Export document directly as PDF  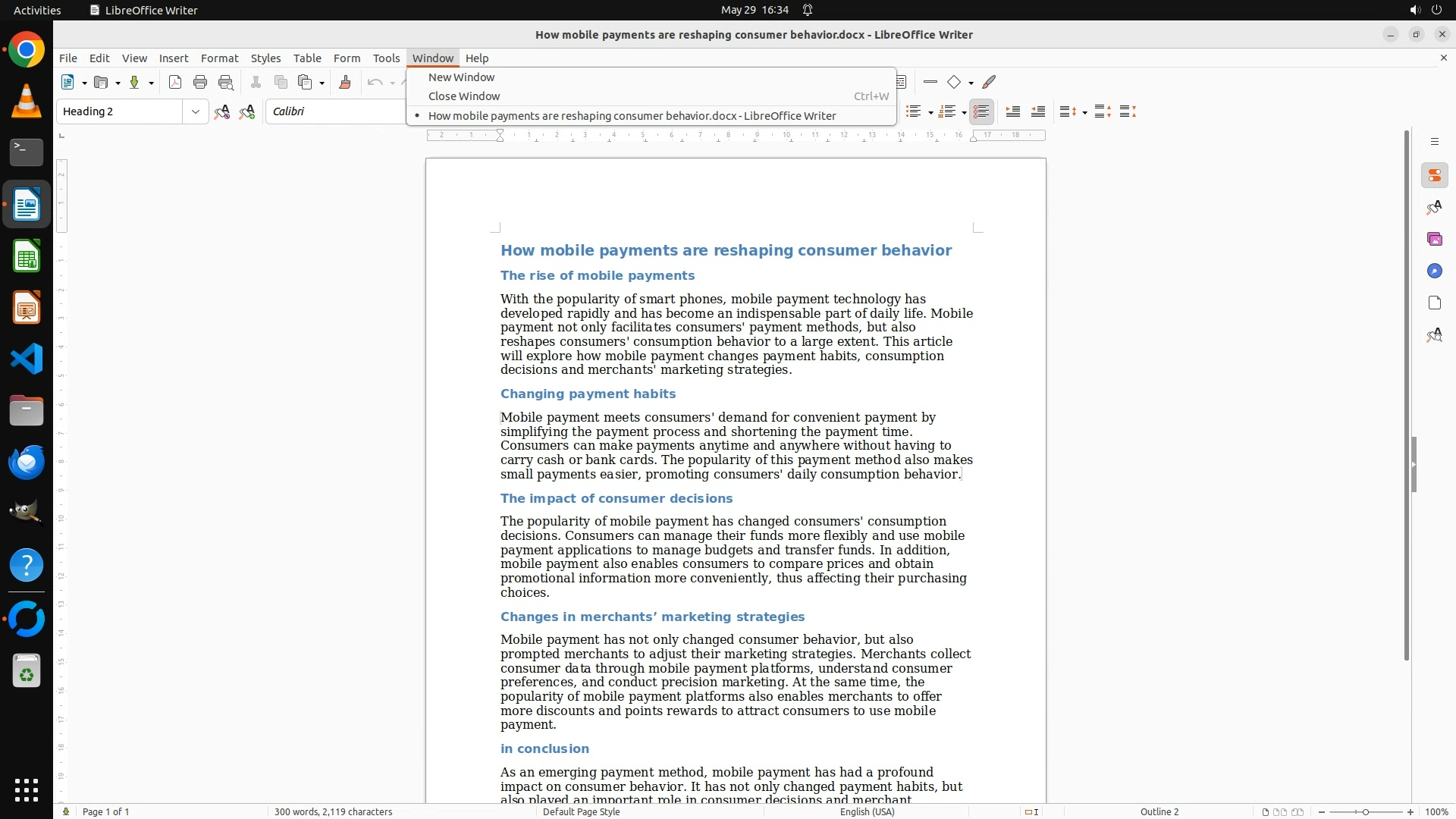point(175,82)
